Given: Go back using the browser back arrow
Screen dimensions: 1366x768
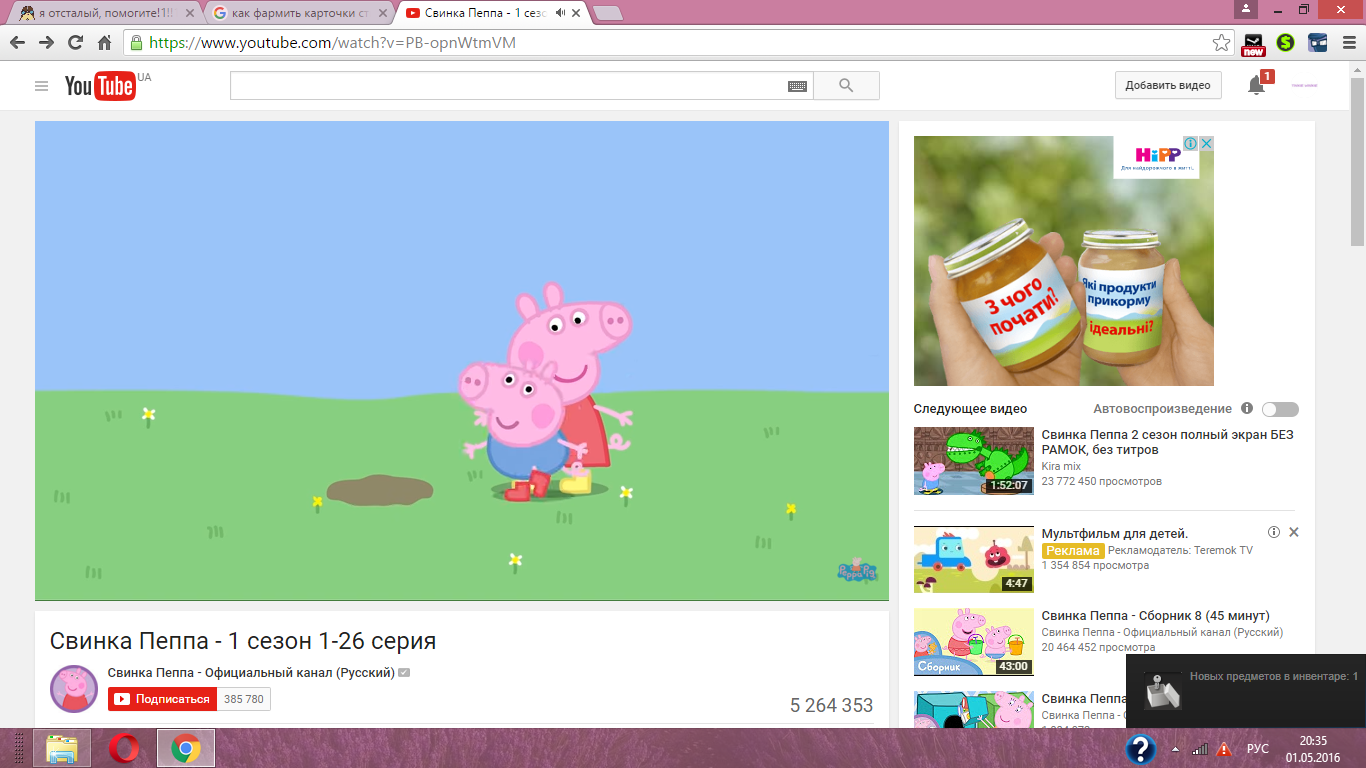Looking at the screenshot, I should click(17, 43).
